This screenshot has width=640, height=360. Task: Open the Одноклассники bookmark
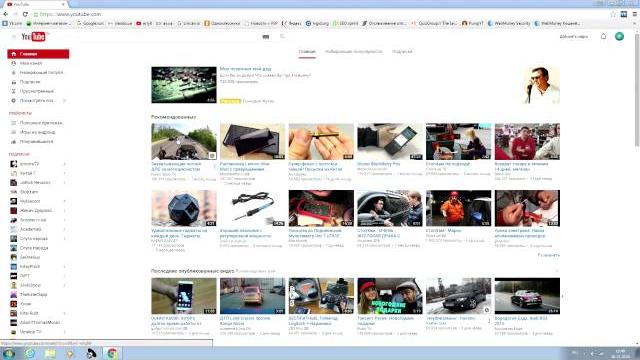pos(223,24)
